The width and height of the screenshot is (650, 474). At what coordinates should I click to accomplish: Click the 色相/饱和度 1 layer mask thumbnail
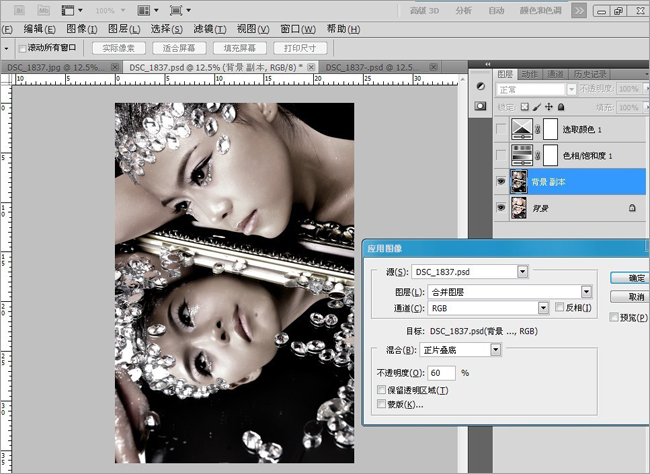click(552, 154)
